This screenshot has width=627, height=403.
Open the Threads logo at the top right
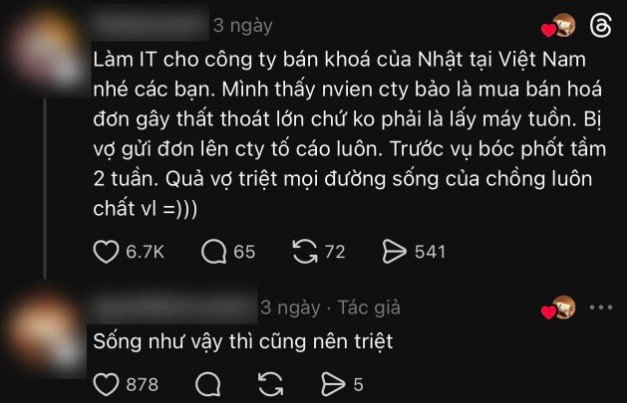[601, 26]
